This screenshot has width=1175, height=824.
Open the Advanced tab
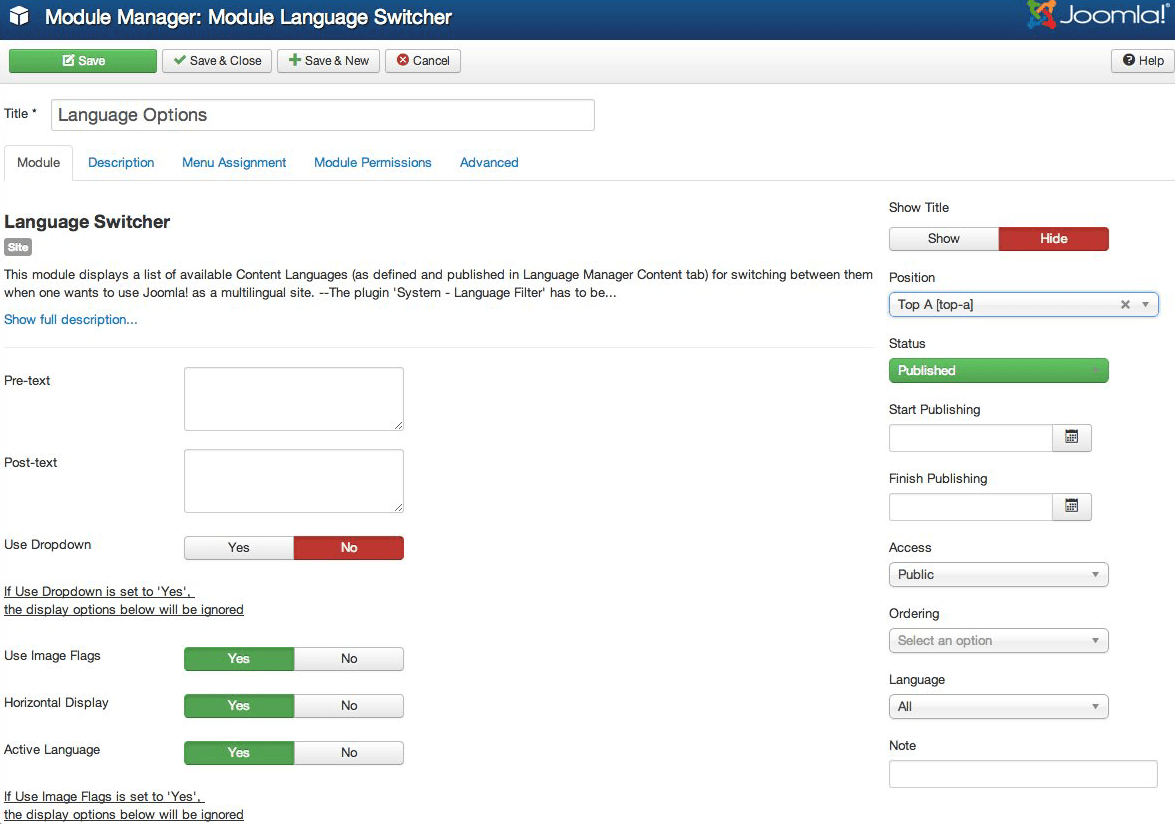[489, 163]
